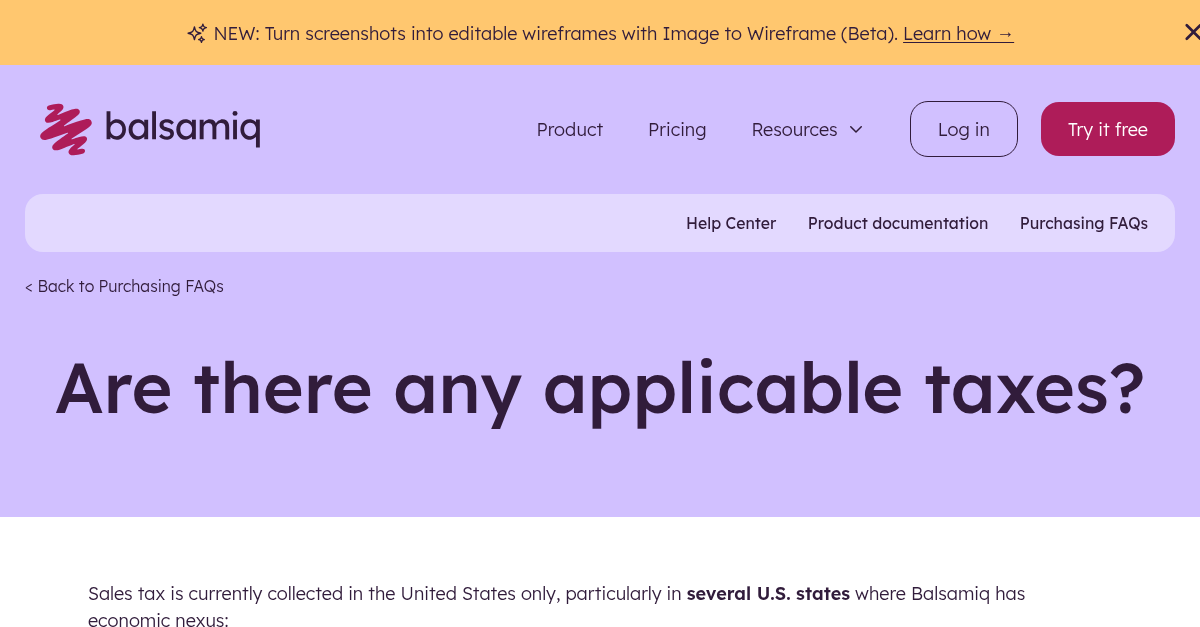Click the Try it free button
This screenshot has height=627, width=1200.
point(1107,129)
